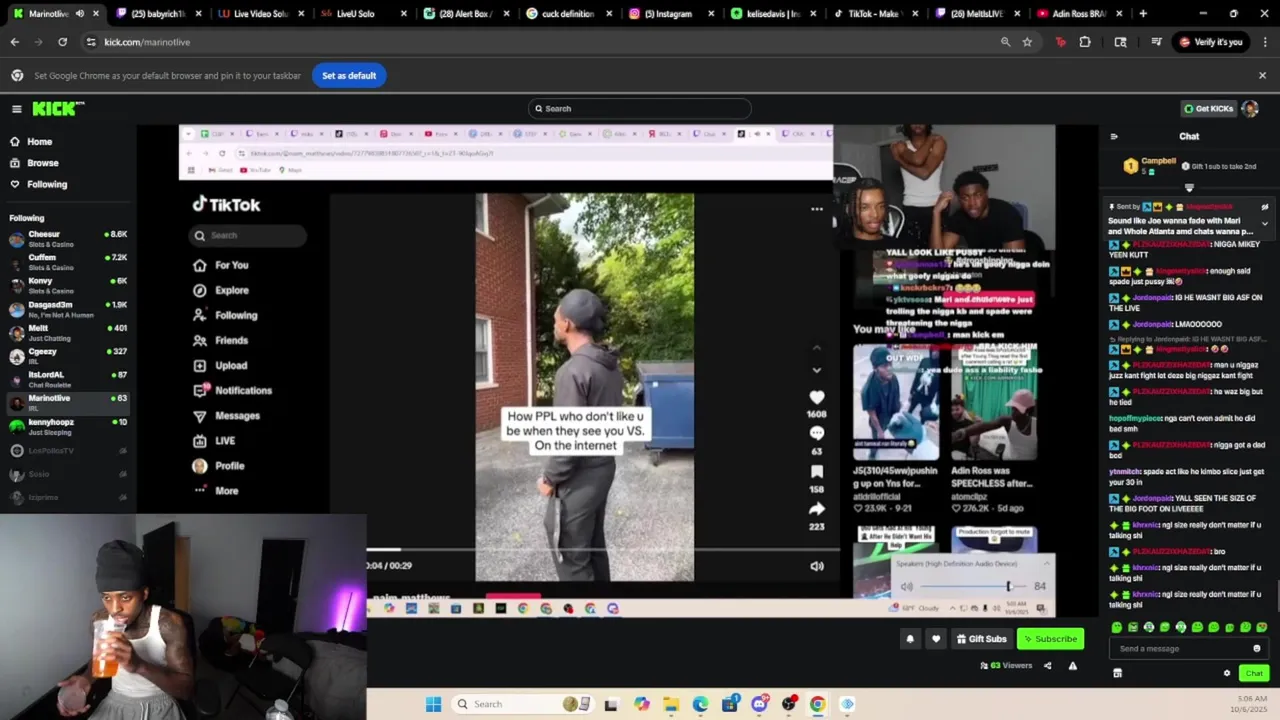Open the chat shop icon
The image size is (1280, 720).
click(1117, 673)
